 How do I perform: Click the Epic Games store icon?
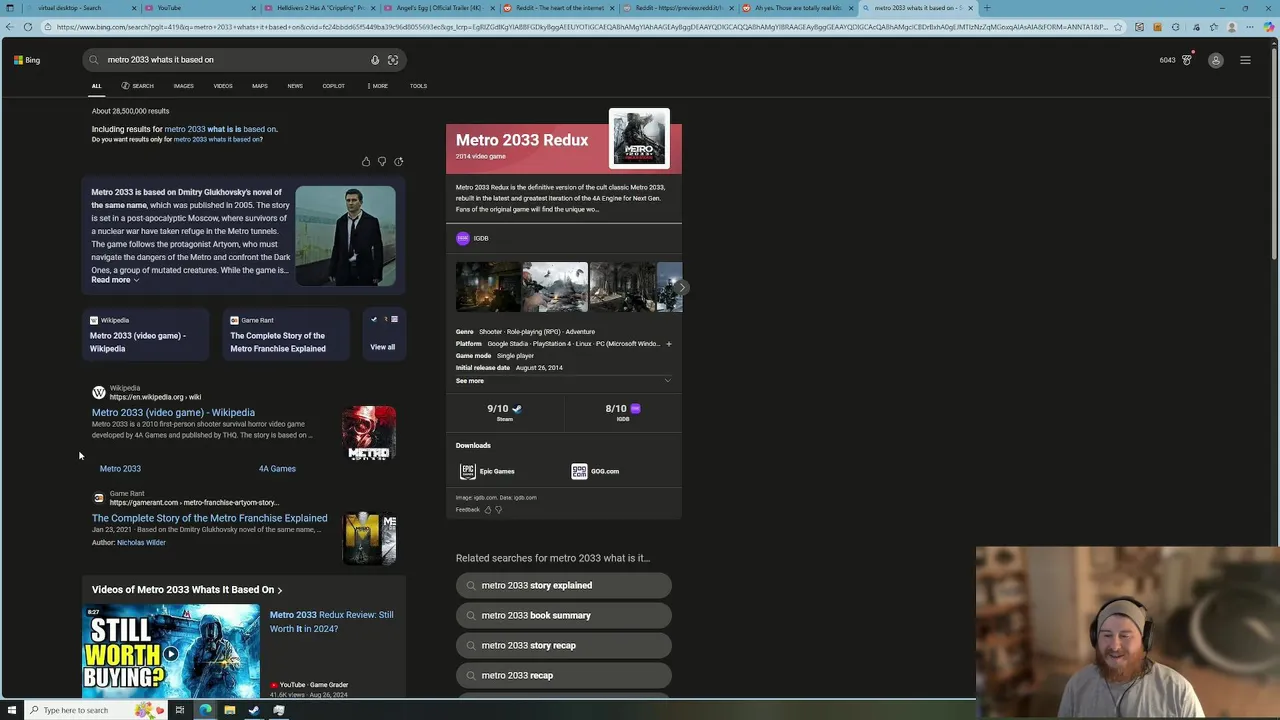click(467, 471)
